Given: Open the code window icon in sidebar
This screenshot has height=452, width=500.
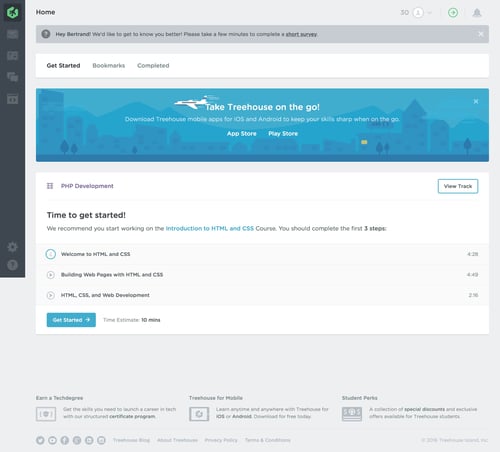Looking at the screenshot, I should coord(13,99).
